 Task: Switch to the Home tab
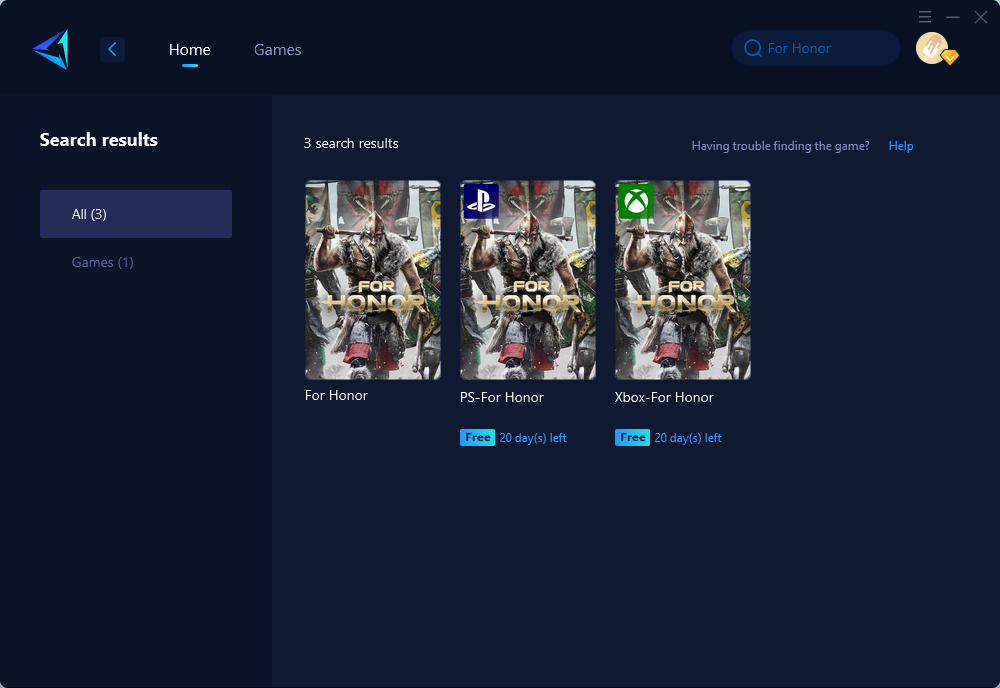coord(189,50)
